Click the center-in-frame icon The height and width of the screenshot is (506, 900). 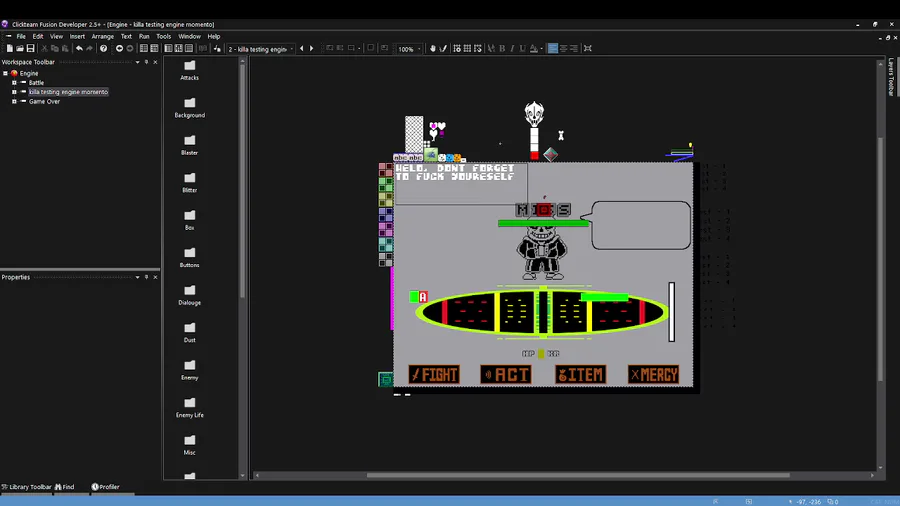pyautogui.click(x=588, y=49)
